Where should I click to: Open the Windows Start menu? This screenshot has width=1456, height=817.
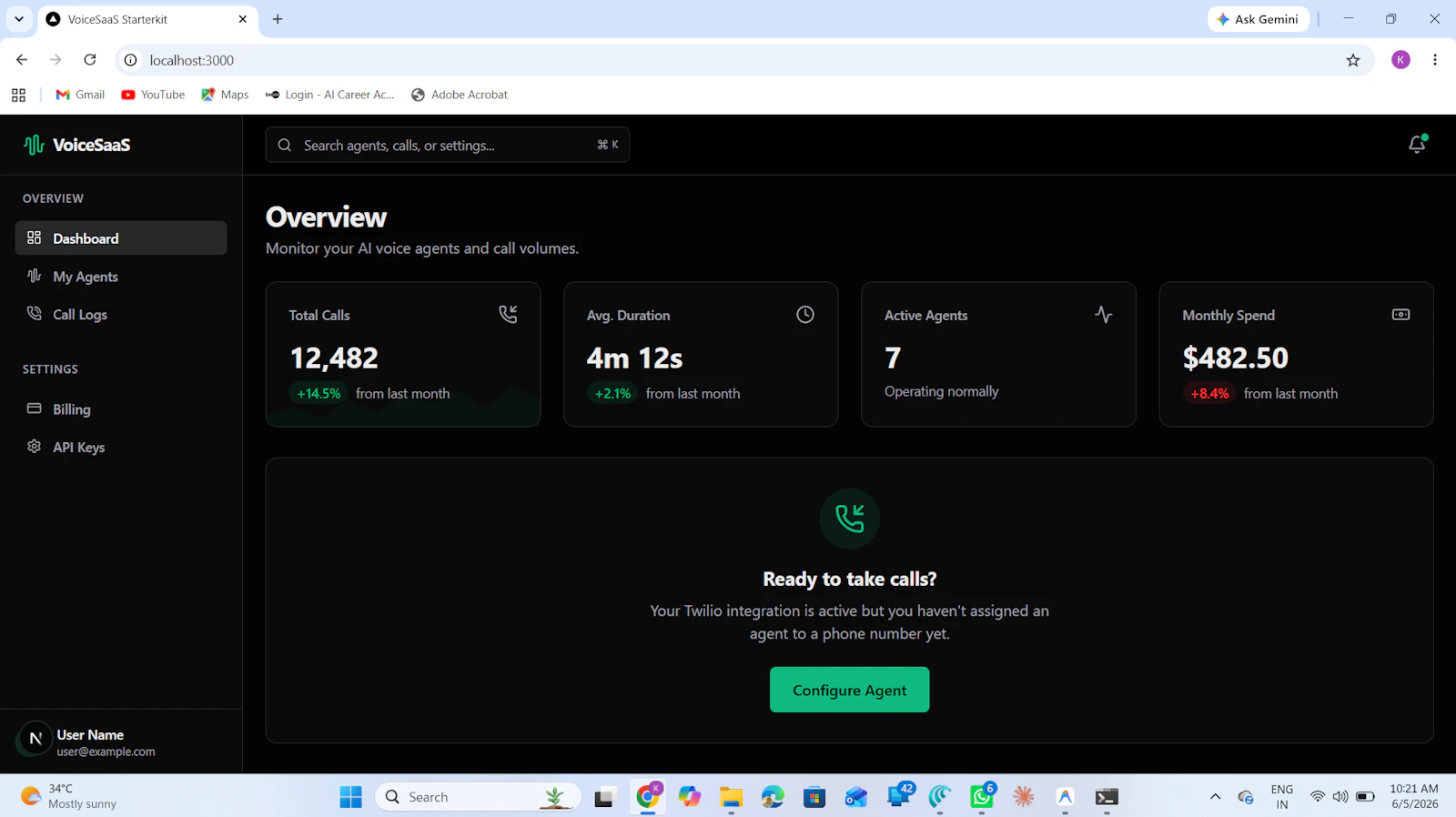350,797
